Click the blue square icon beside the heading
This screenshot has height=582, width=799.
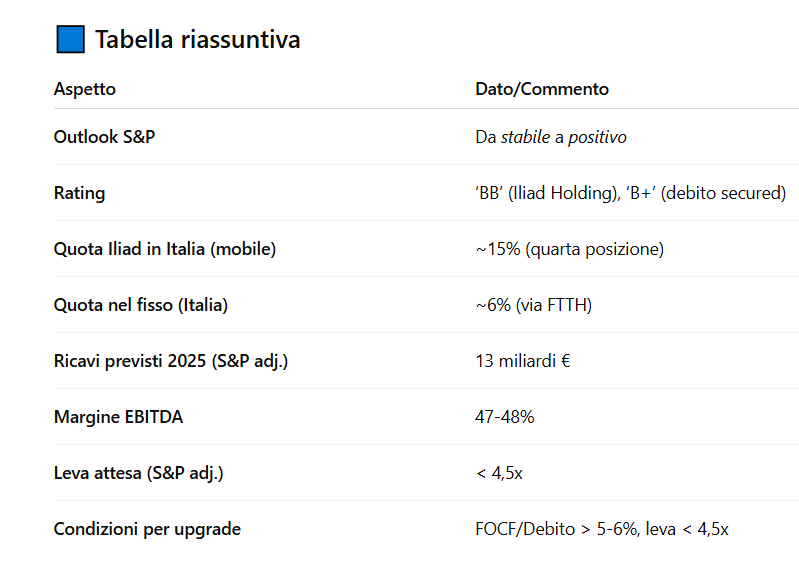pos(70,39)
